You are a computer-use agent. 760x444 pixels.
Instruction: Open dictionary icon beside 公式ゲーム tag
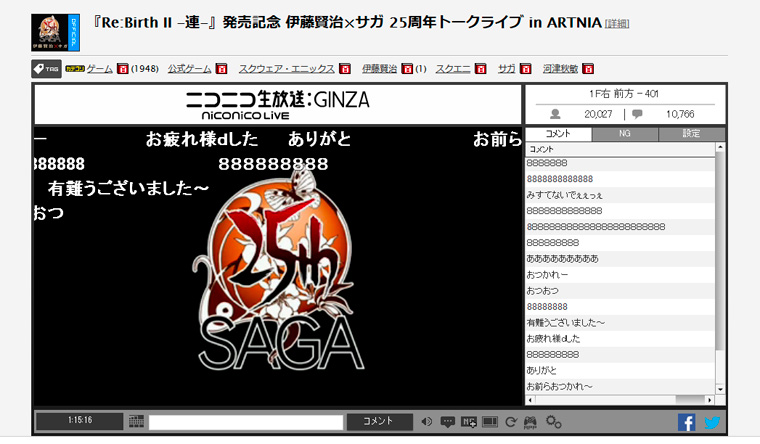point(222,69)
